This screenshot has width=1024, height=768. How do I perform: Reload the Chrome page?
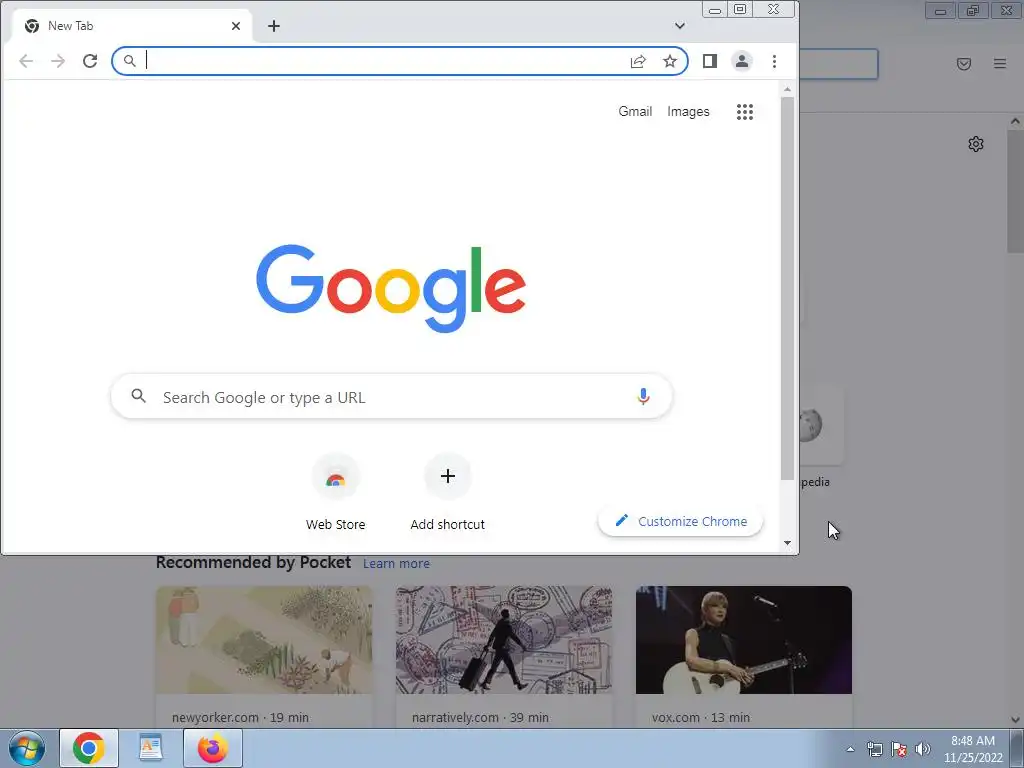(x=90, y=61)
